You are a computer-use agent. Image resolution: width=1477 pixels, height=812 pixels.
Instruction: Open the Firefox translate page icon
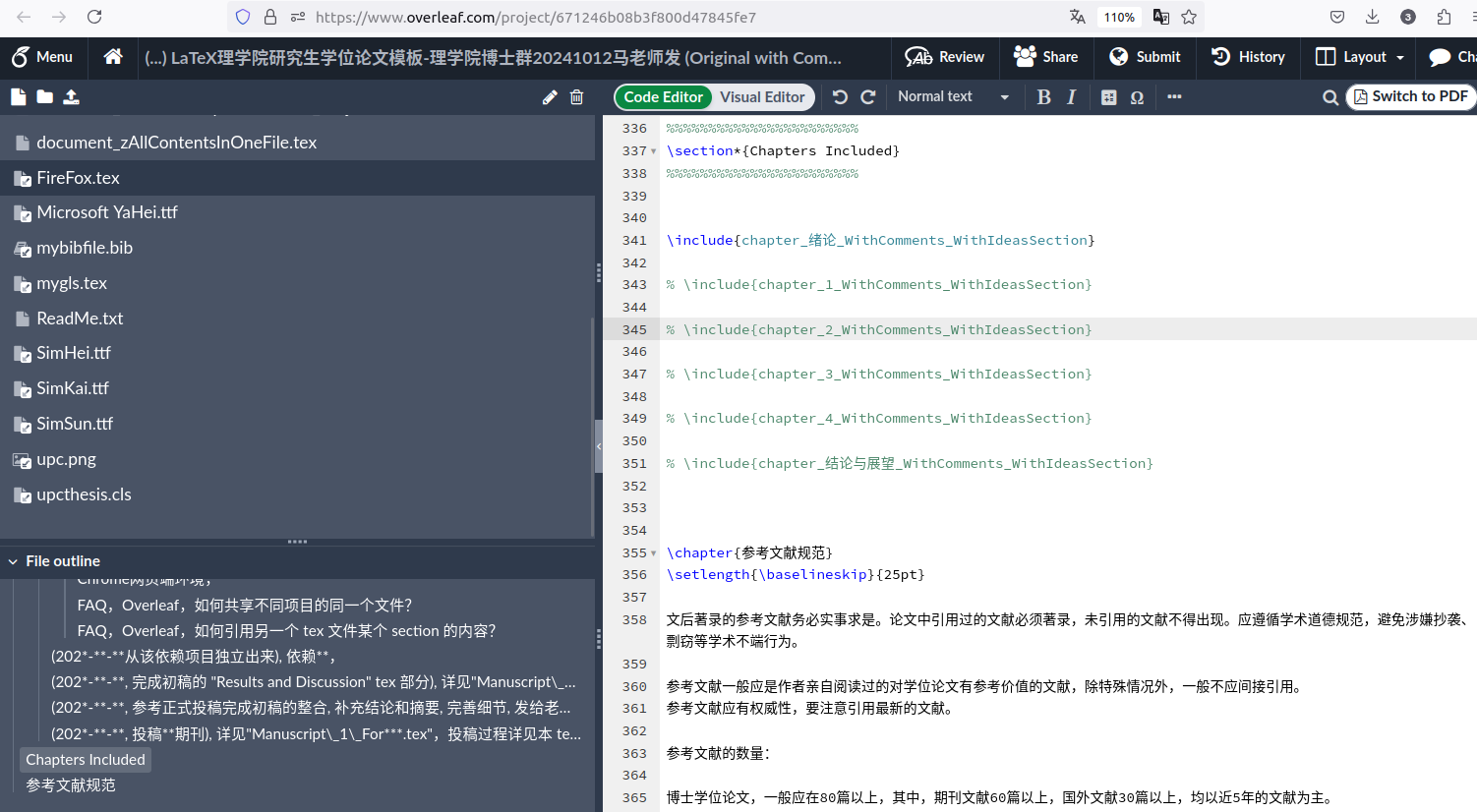tap(1078, 17)
